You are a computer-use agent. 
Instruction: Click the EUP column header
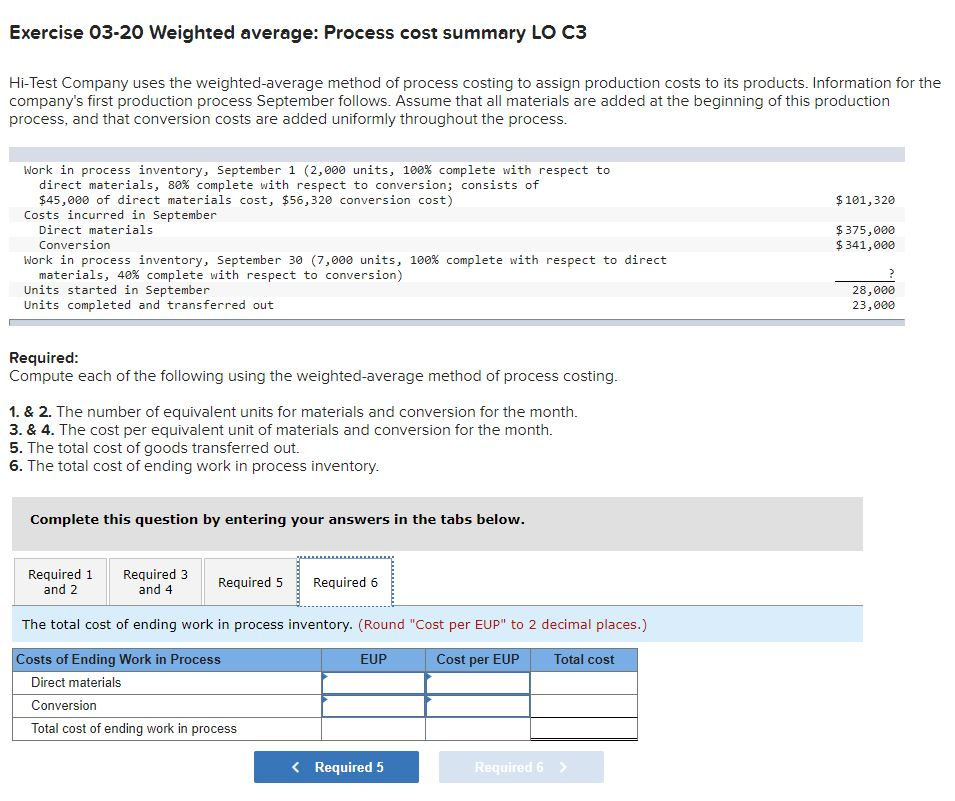pyautogui.click(x=372, y=660)
